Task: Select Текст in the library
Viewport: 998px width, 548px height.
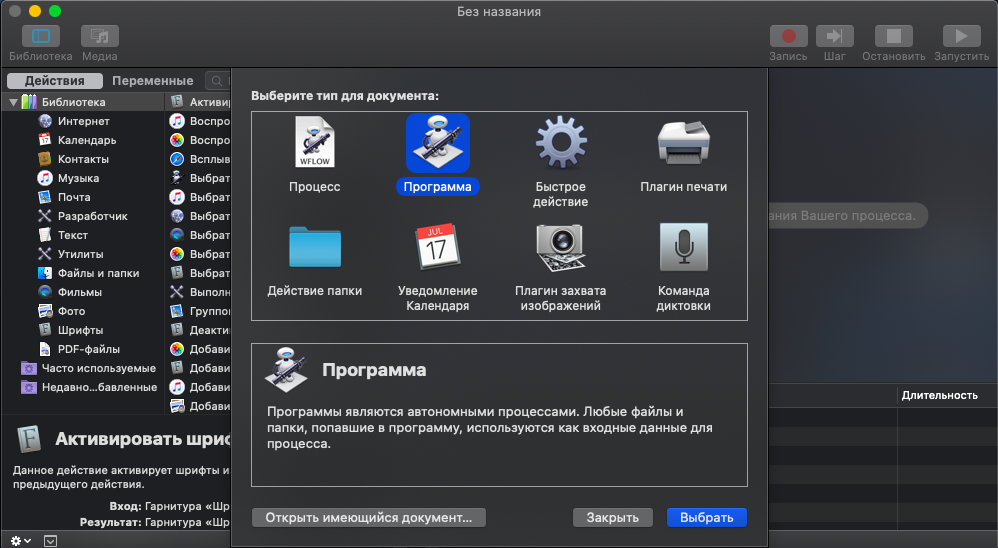Action: tap(73, 235)
